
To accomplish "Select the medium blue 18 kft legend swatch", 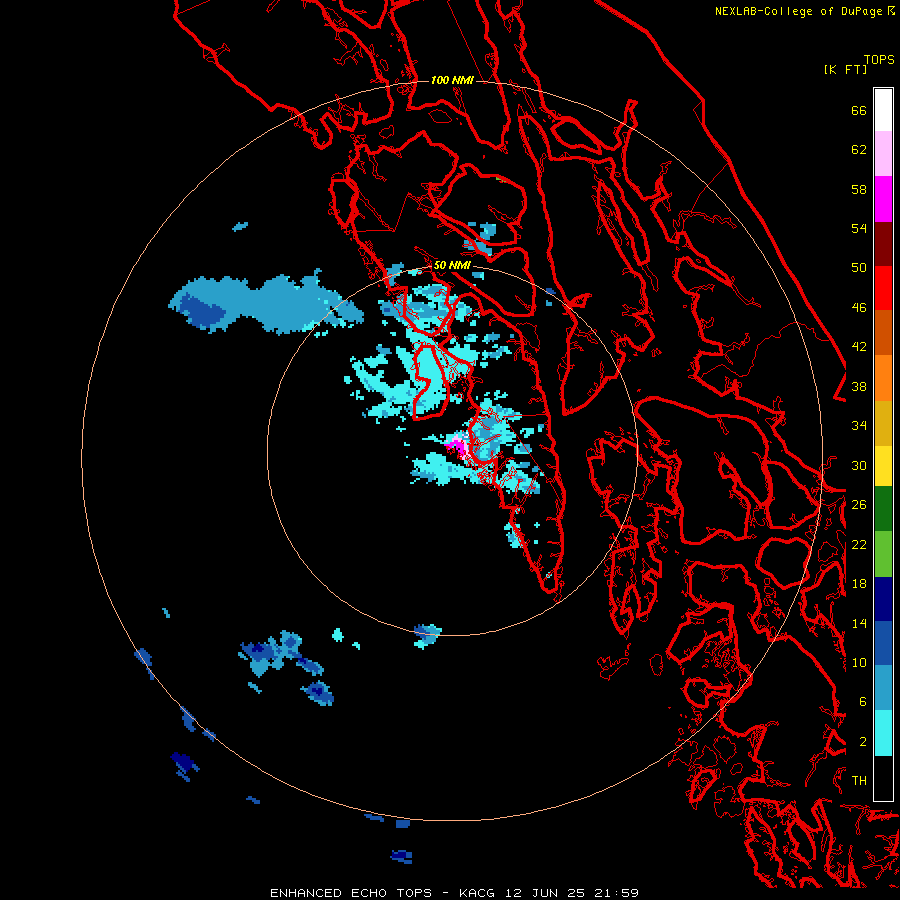I will click(x=883, y=643).
